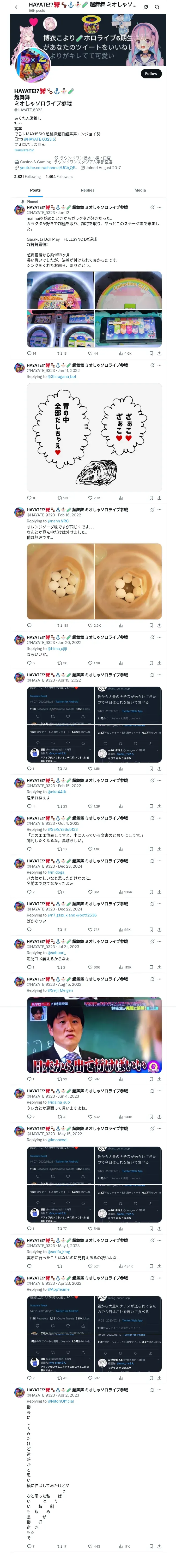This screenshot has width=176, height=1568.
Task: Switch to the Replies tab
Action: pos(87,190)
